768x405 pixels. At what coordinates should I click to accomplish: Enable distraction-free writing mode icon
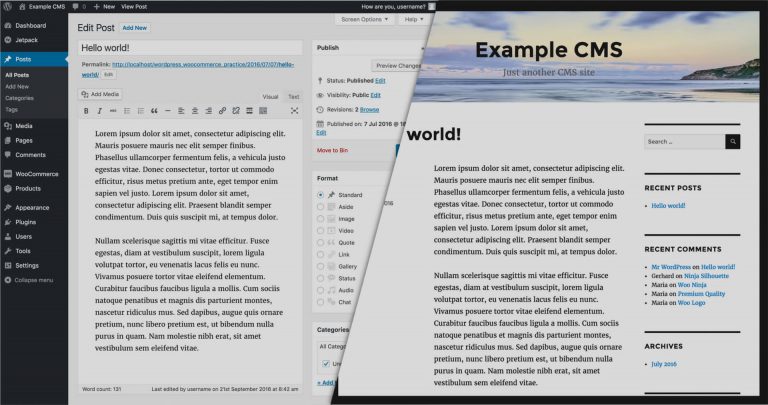pos(294,111)
